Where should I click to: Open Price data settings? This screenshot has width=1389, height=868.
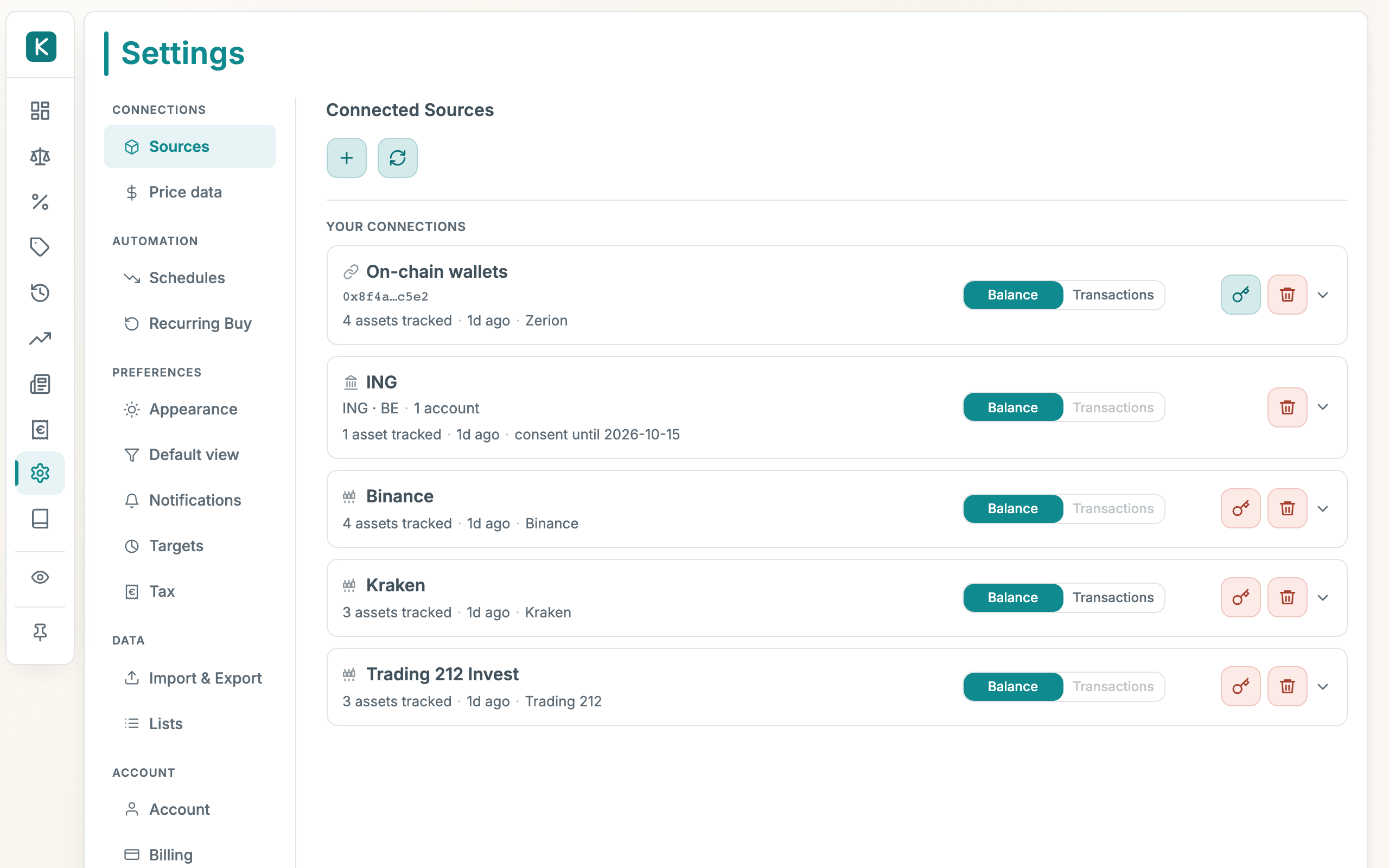[190, 192]
